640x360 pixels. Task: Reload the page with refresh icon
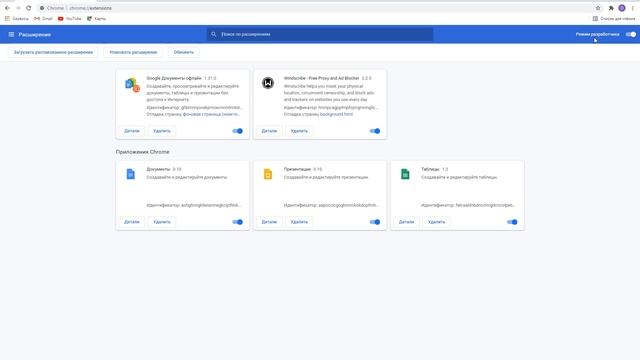[x=29, y=8]
